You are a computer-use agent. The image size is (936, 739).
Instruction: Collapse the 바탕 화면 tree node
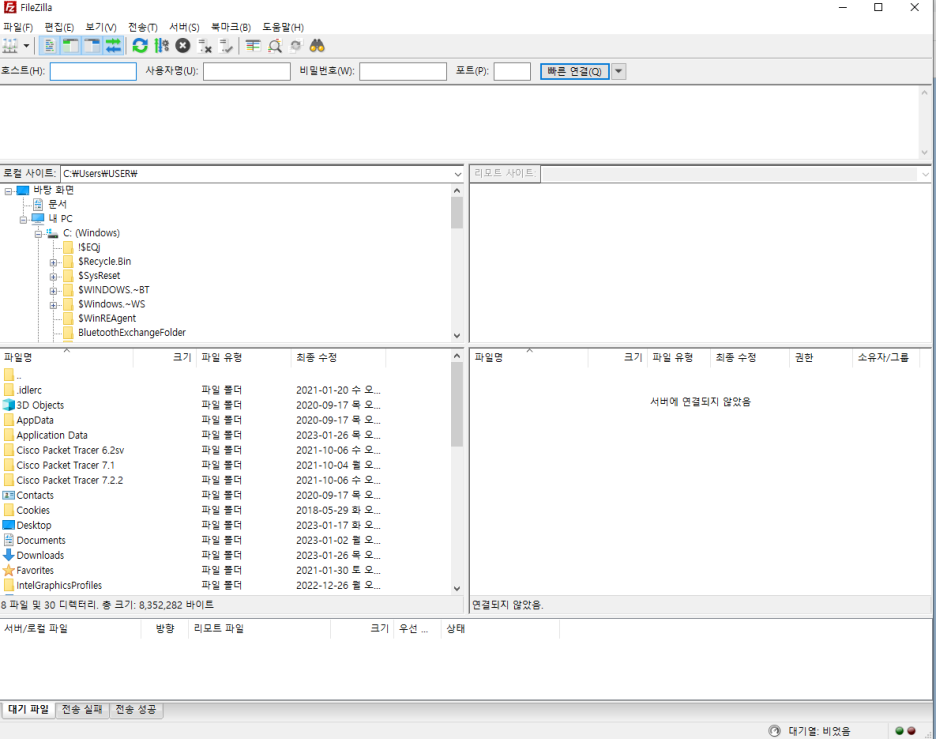[8, 191]
